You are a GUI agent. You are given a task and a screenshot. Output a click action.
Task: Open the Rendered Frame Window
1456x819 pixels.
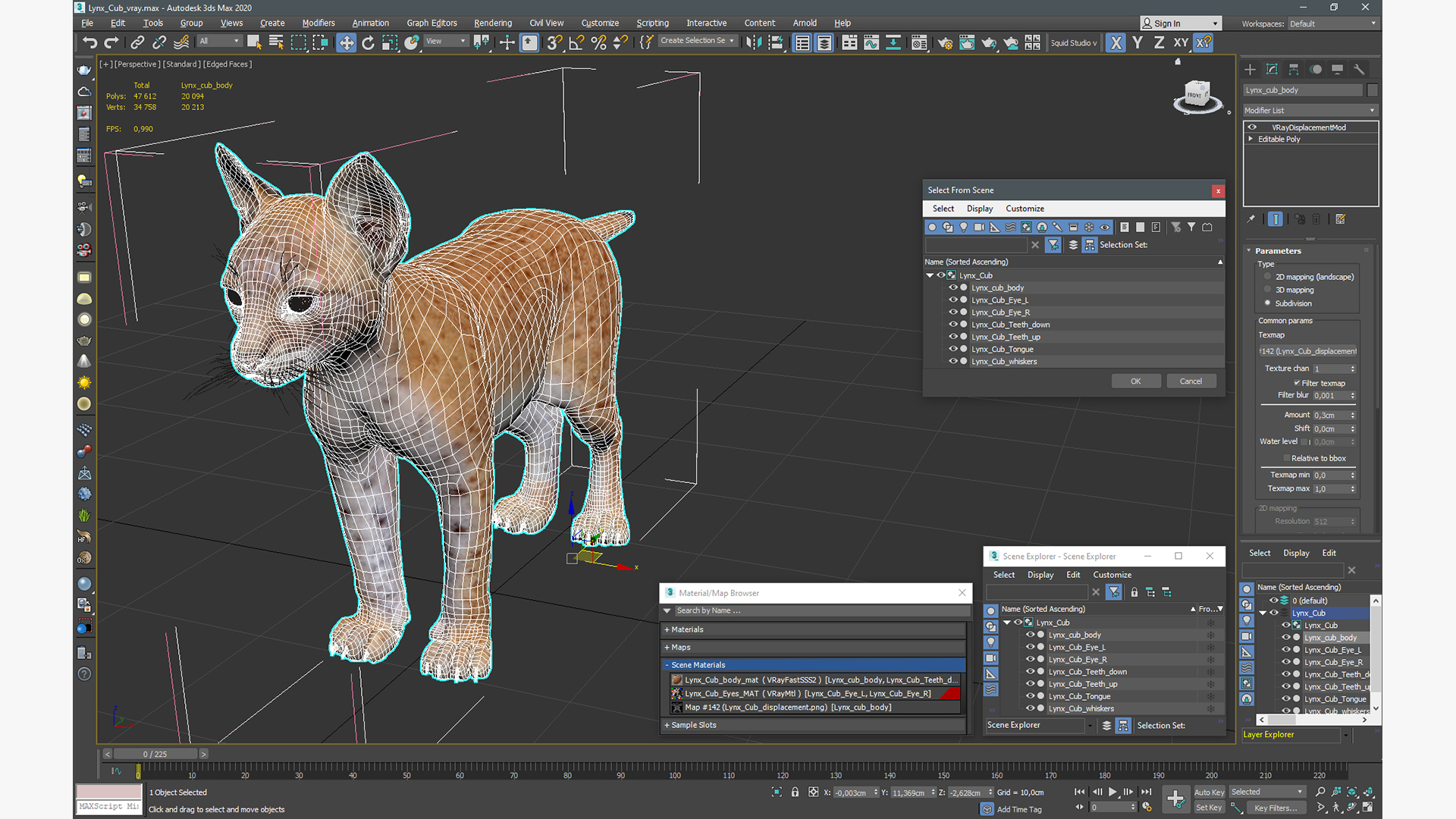[x=967, y=42]
